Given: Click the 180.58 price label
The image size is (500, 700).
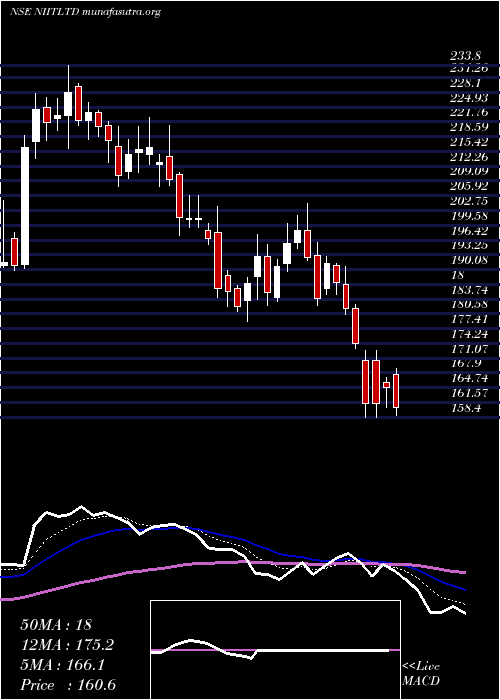Looking at the screenshot, I should [469, 304].
